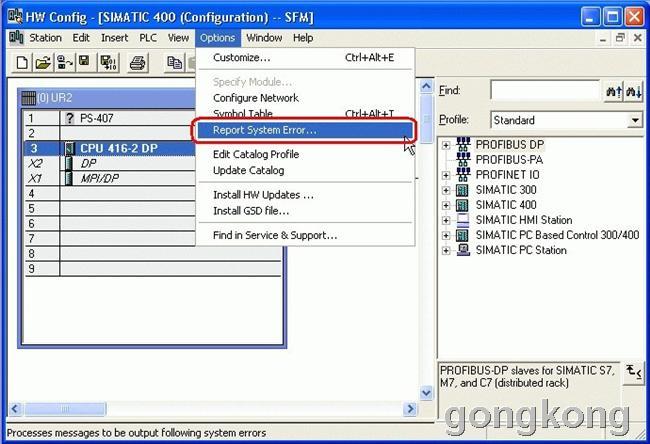Click the Find down binoculars icon
The width and height of the screenshot is (650, 444).
point(633,91)
